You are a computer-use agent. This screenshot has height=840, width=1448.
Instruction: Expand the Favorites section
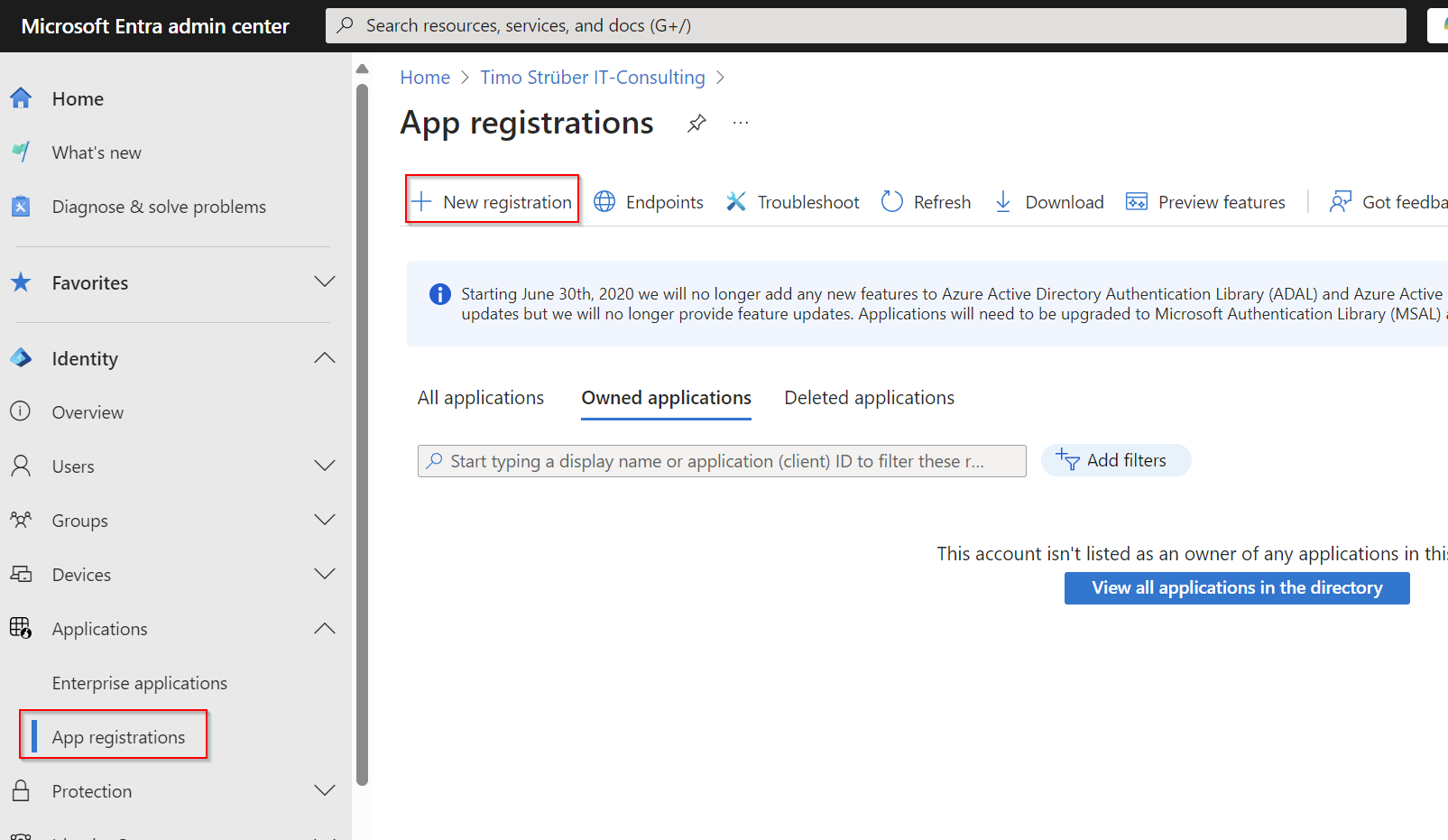324,282
